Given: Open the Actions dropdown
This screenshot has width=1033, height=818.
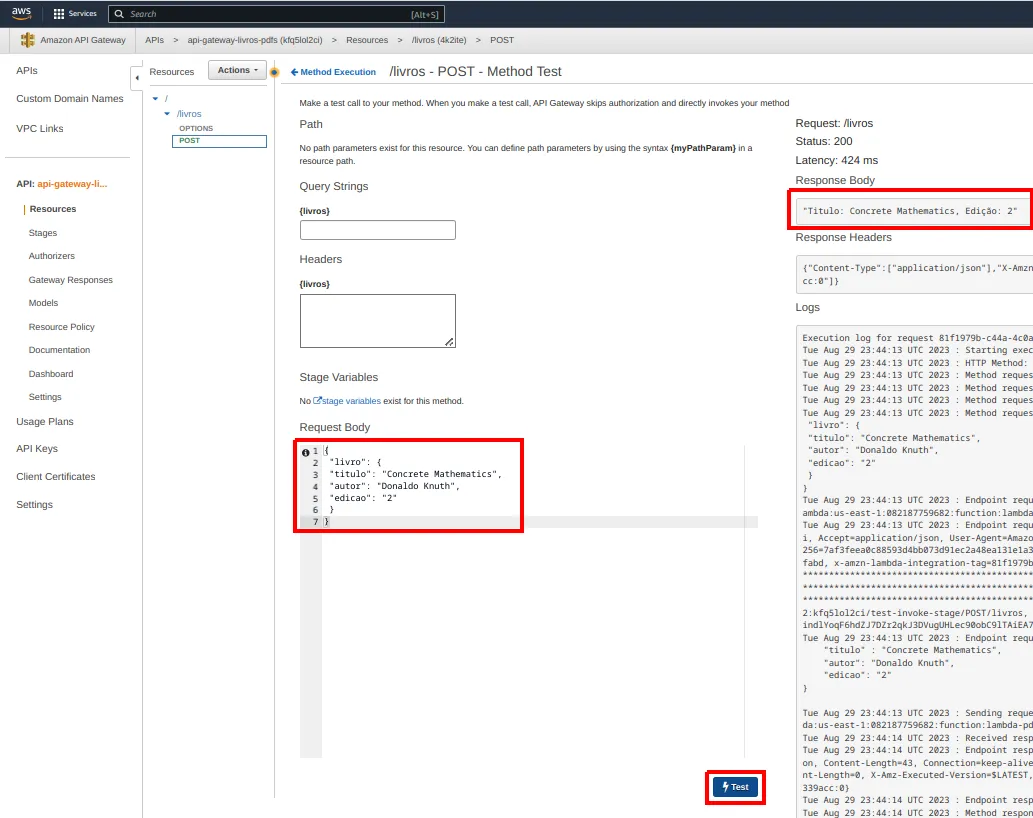Looking at the screenshot, I should [x=237, y=70].
